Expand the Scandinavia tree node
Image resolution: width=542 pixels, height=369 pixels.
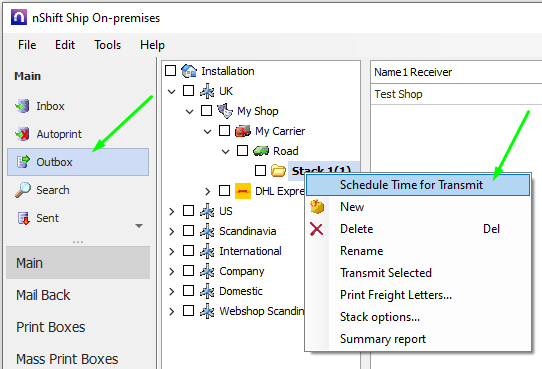[171, 231]
